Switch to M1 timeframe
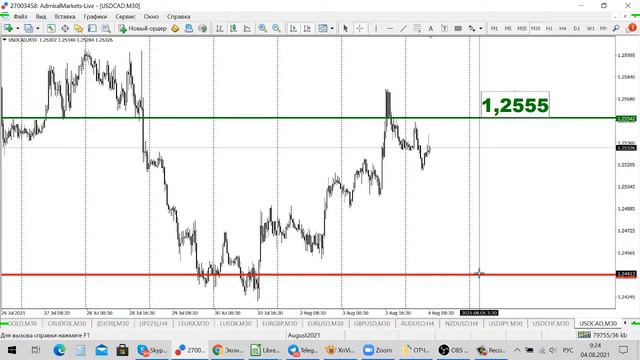The width and height of the screenshot is (640, 360). click(494, 28)
